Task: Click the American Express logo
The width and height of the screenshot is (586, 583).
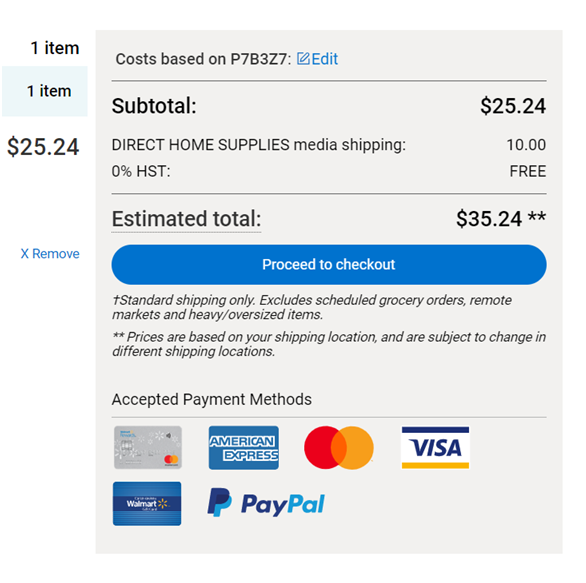Action: [244, 448]
